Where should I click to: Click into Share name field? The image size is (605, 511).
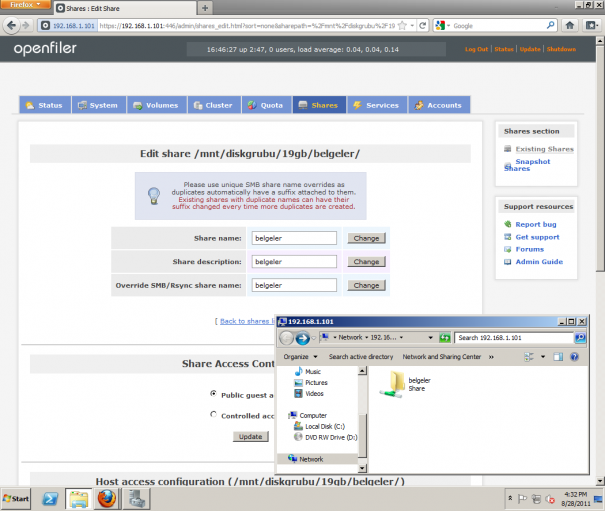click(x=294, y=238)
